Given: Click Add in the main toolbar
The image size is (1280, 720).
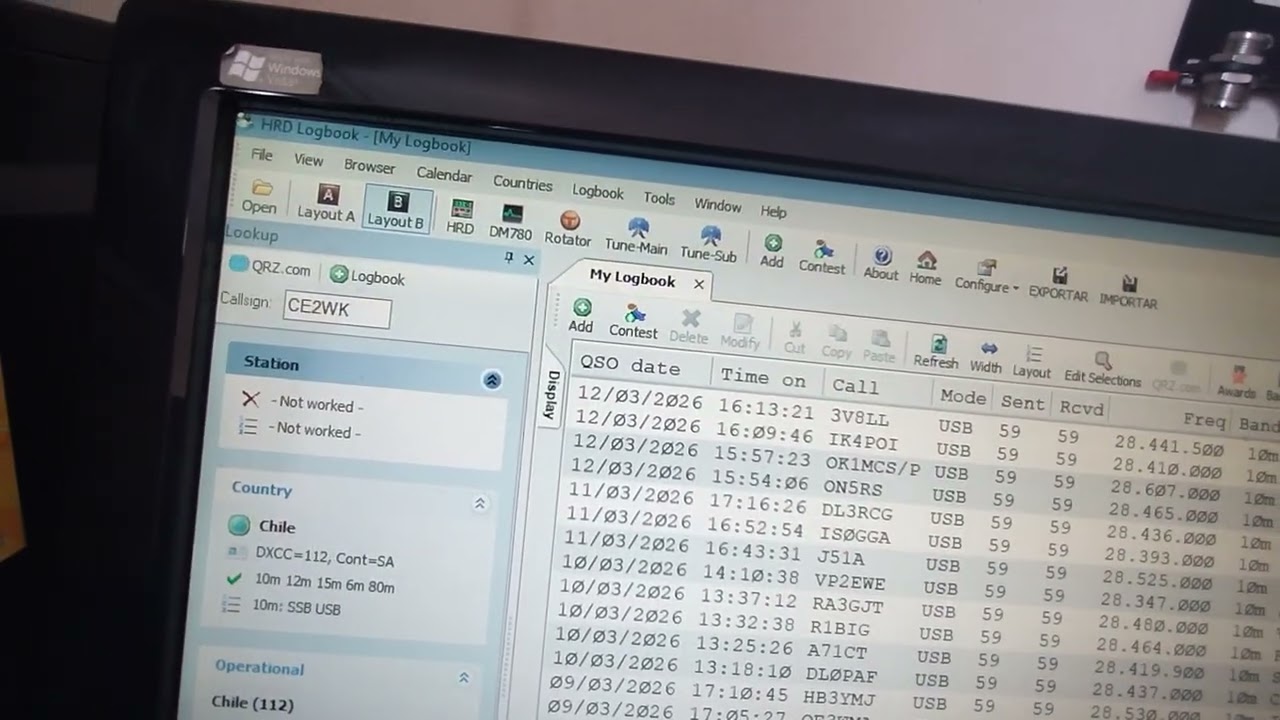Looking at the screenshot, I should [772, 251].
